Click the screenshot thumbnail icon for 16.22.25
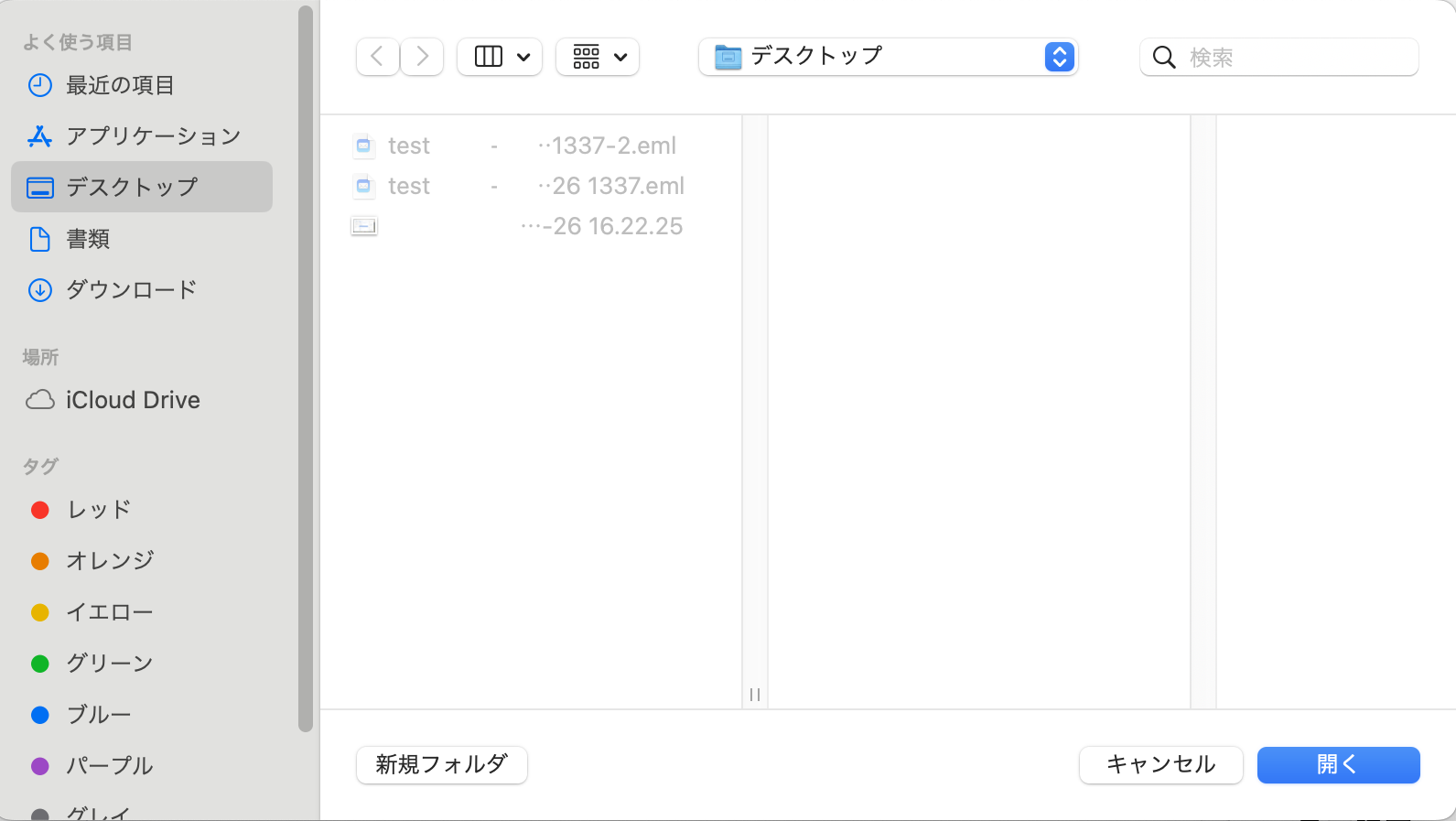 [x=364, y=226]
